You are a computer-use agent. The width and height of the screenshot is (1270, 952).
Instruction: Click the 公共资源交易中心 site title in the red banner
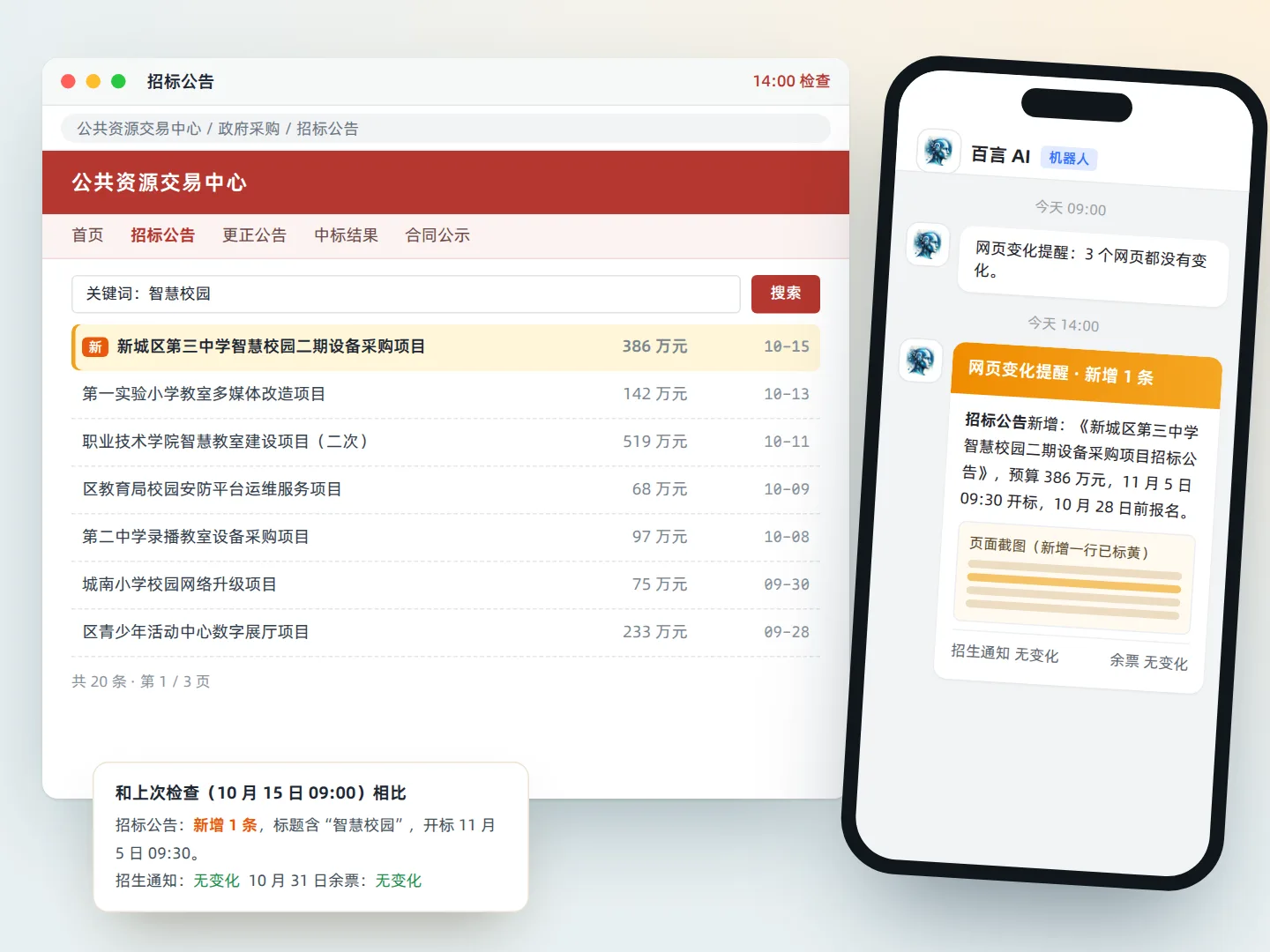(x=160, y=182)
